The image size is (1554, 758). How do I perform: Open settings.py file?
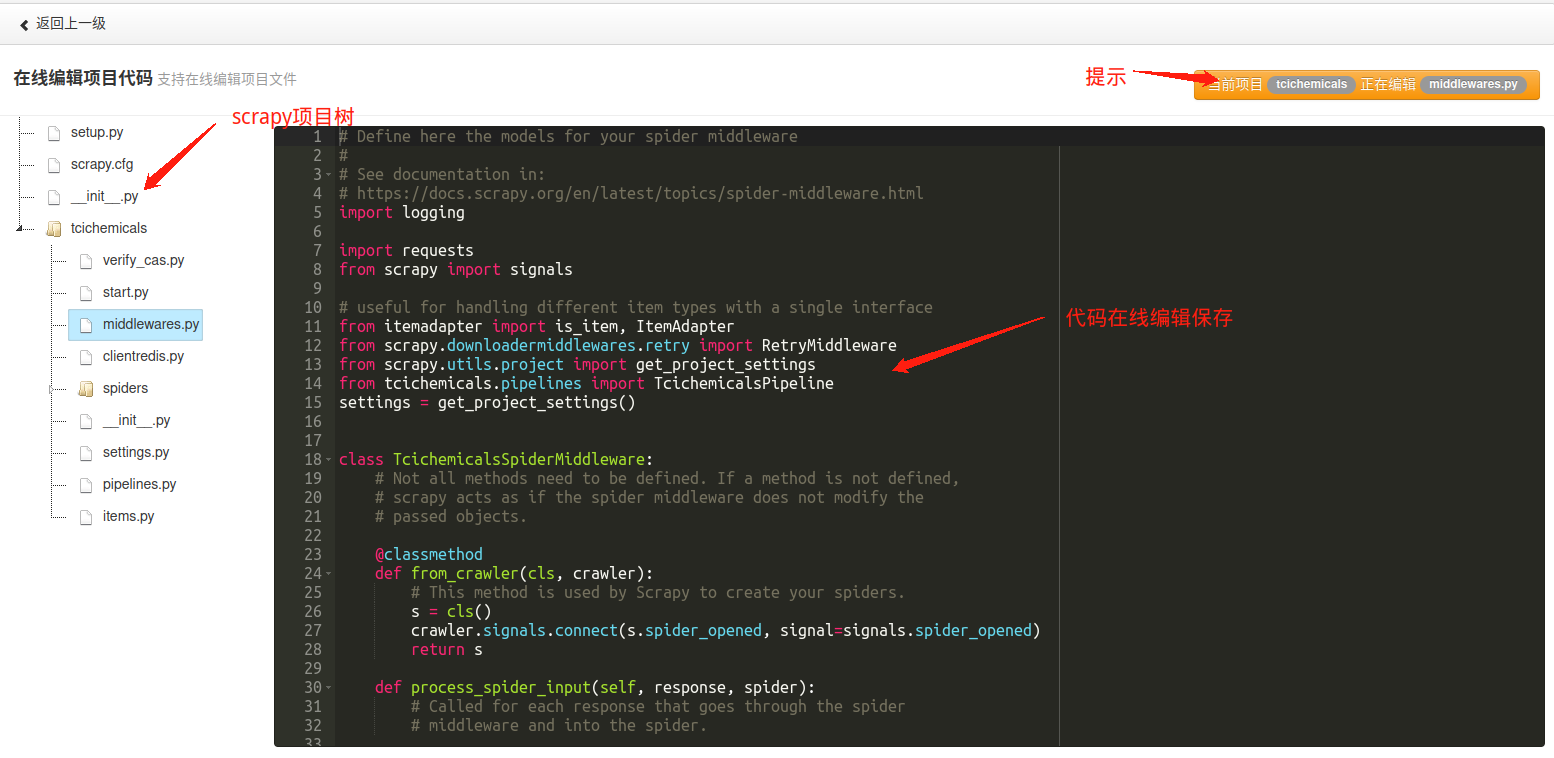pos(136,452)
